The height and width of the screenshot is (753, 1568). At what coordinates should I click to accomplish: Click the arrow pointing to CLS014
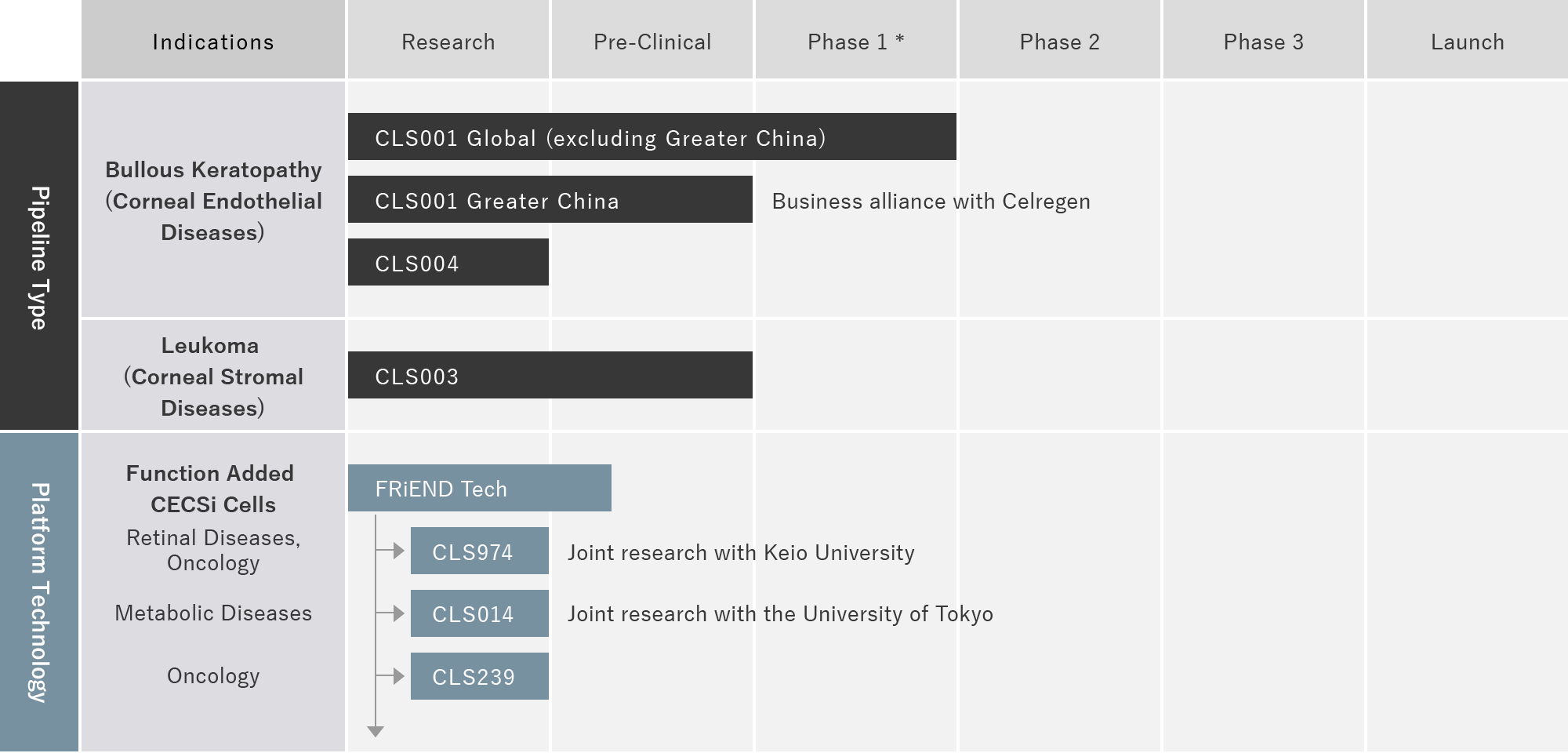tap(397, 613)
